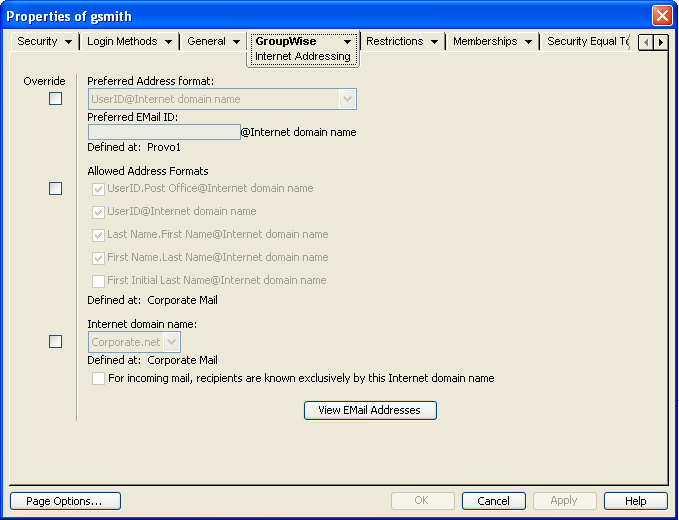The height and width of the screenshot is (520, 679).
Task: Toggle Last Name.First Name address format
Action: (x=98, y=235)
